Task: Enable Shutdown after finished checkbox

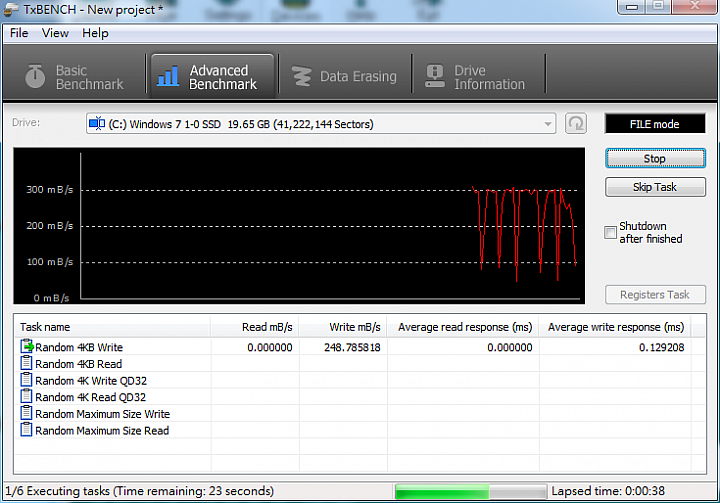Action: [610, 232]
